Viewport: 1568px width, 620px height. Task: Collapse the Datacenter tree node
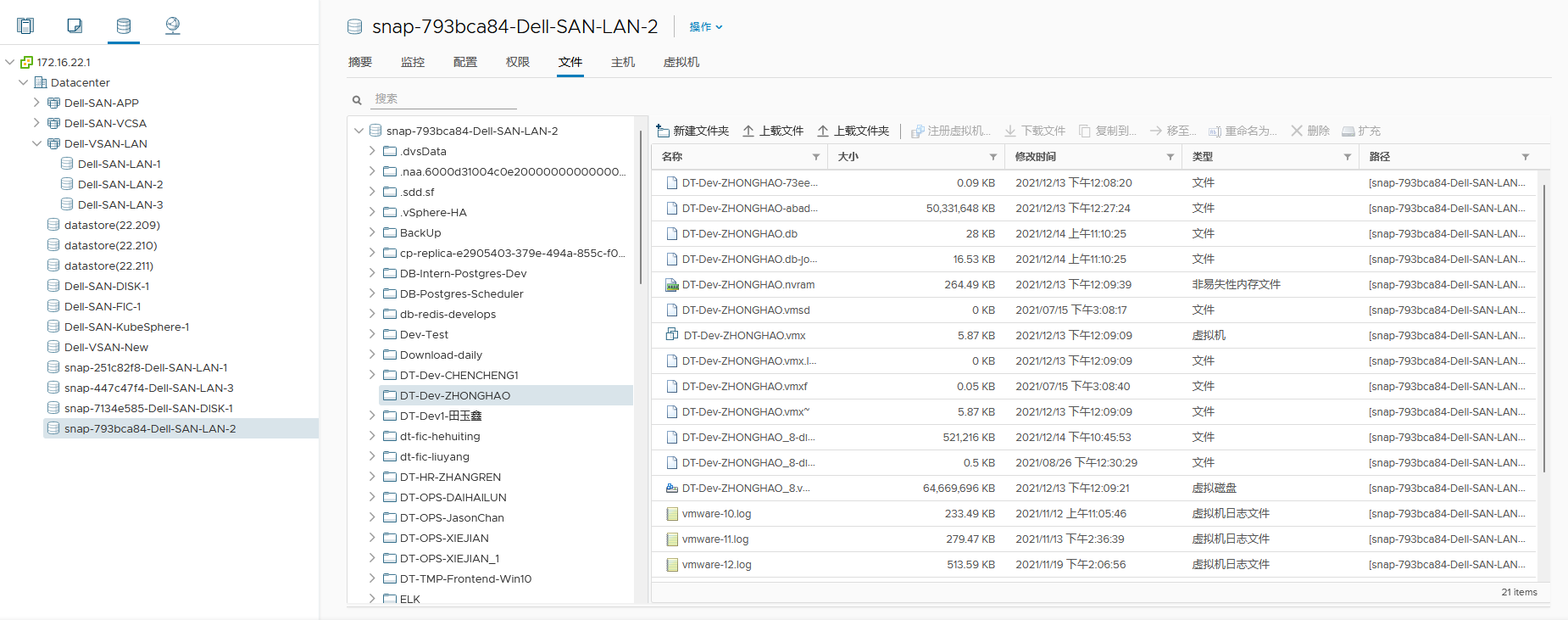[24, 82]
